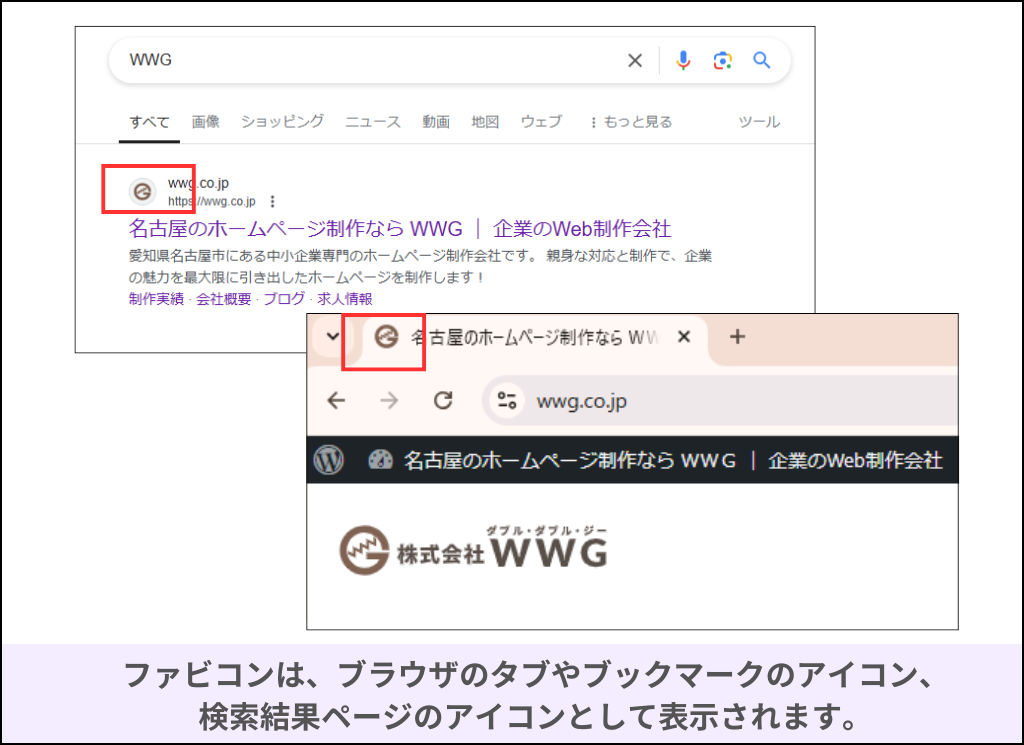This screenshot has height=745, width=1024.
Task: Select the ニュース search tab
Action: coord(372,121)
